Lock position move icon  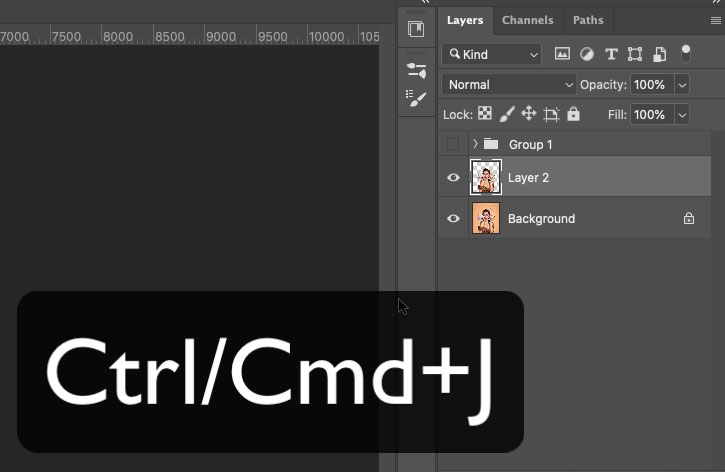pos(528,113)
